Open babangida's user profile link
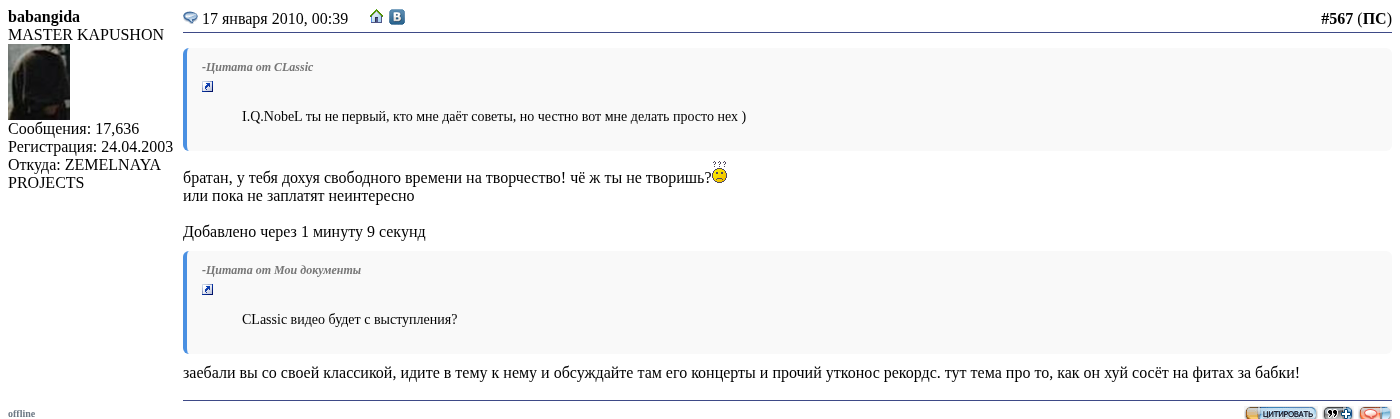The image size is (1400, 419). click(x=44, y=17)
